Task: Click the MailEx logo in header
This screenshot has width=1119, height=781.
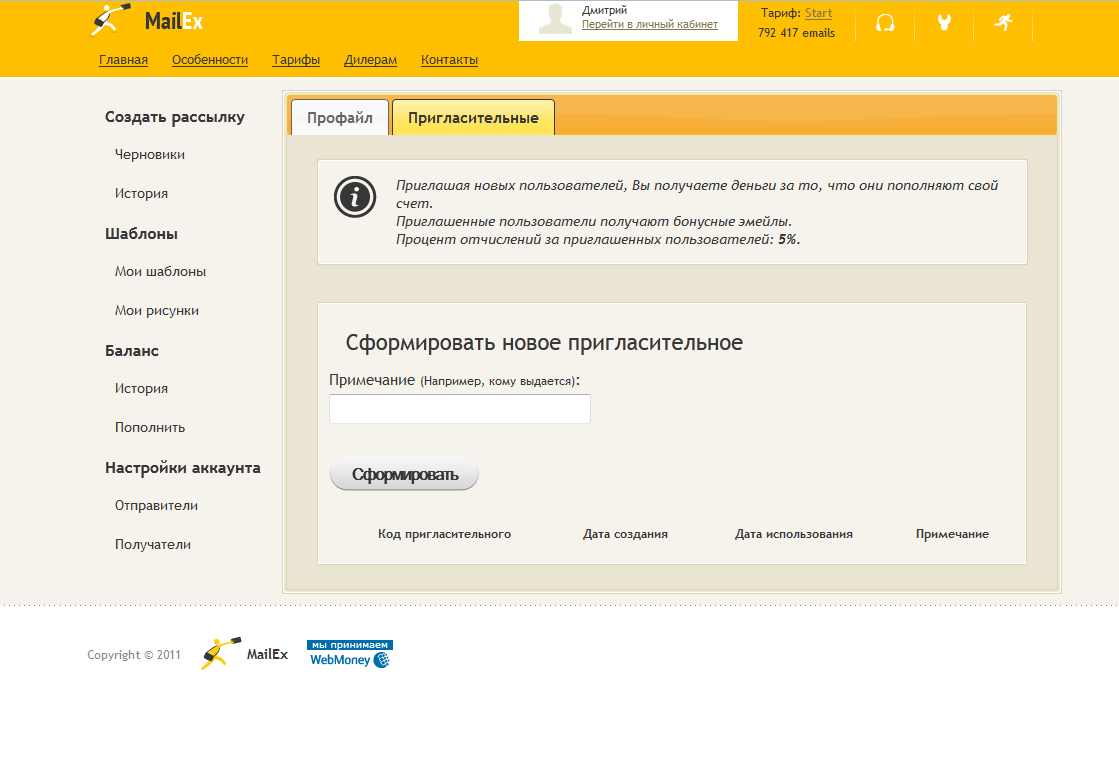Action: tap(147, 20)
